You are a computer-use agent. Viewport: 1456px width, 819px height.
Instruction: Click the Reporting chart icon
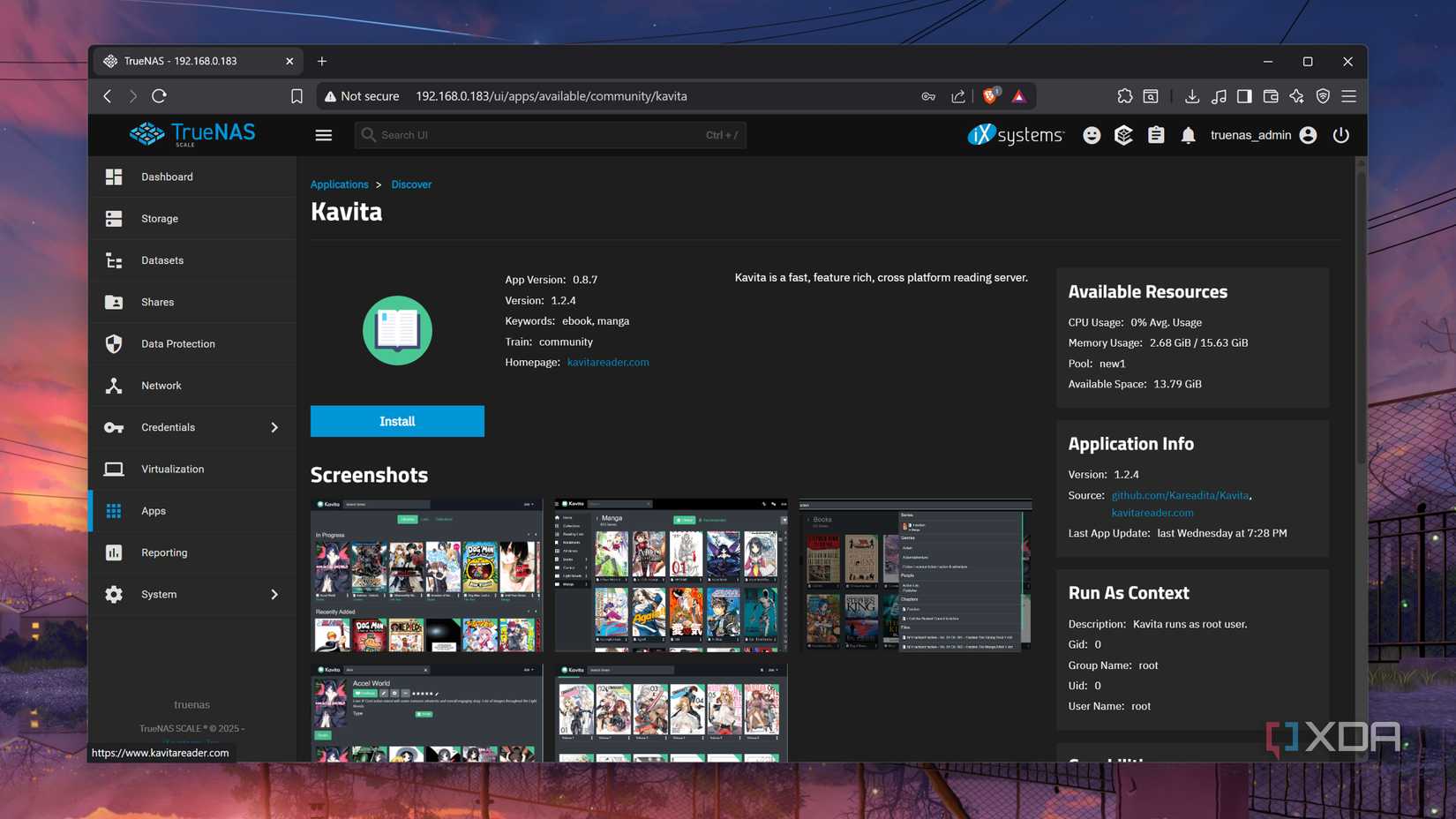click(x=114, y=552)
